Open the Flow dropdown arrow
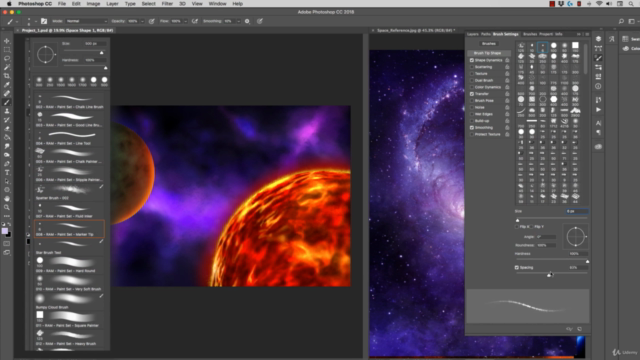The width and height of the screenshot is (640, 360). (x=185, y=21)
